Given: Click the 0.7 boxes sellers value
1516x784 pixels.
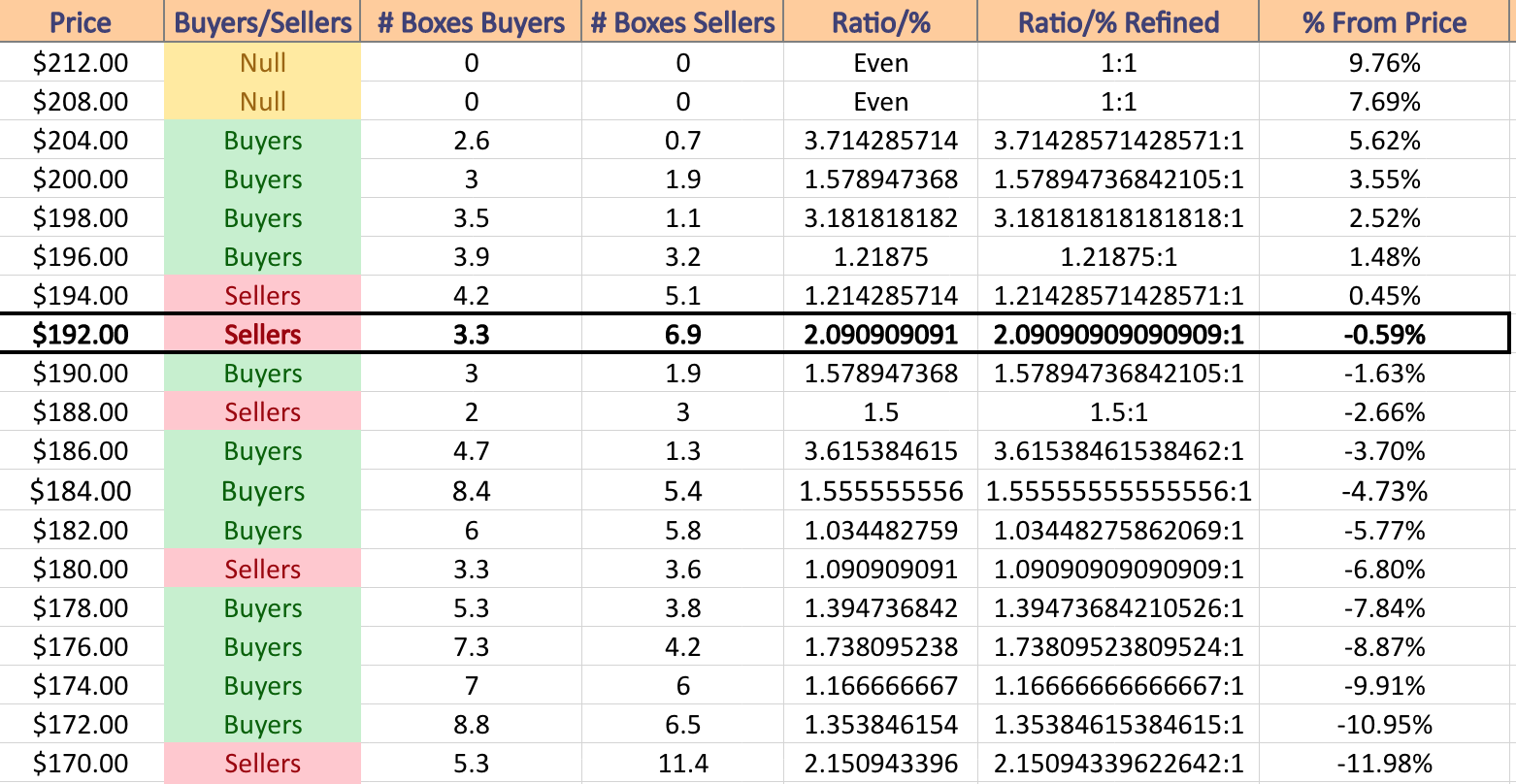Looking at the screenshot, I should point(682,141).
